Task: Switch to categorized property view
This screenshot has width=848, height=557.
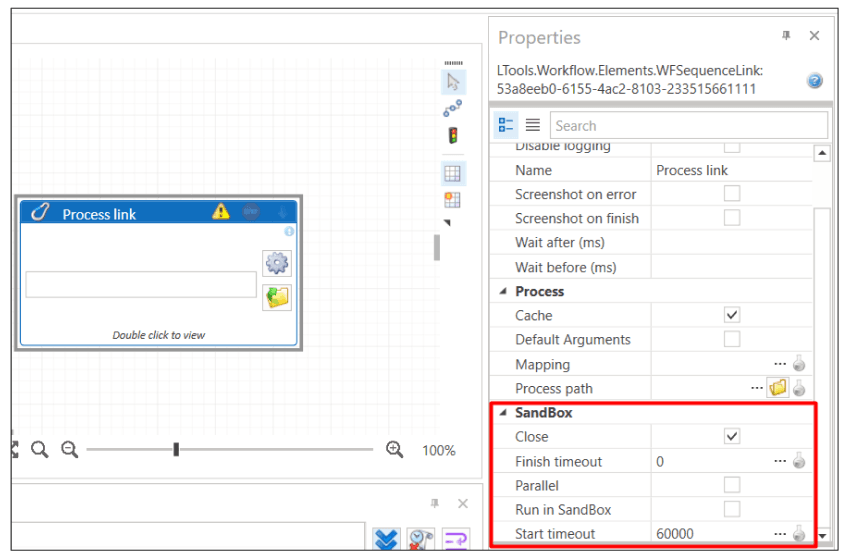Action: pyautogui.click(x=506, y=125)
